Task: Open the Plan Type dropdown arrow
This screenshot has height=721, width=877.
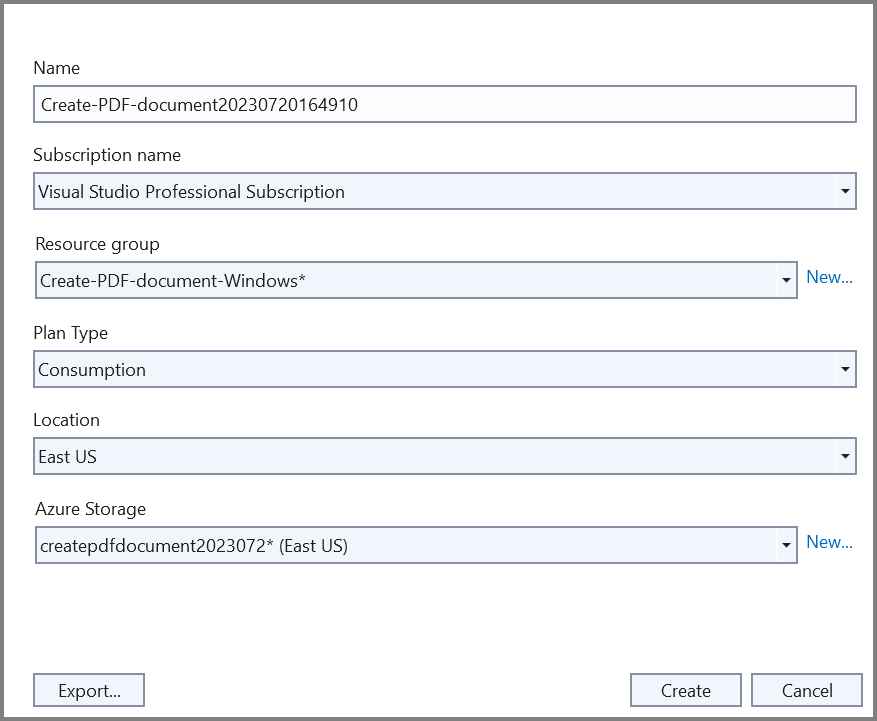Action: (845, 369)
